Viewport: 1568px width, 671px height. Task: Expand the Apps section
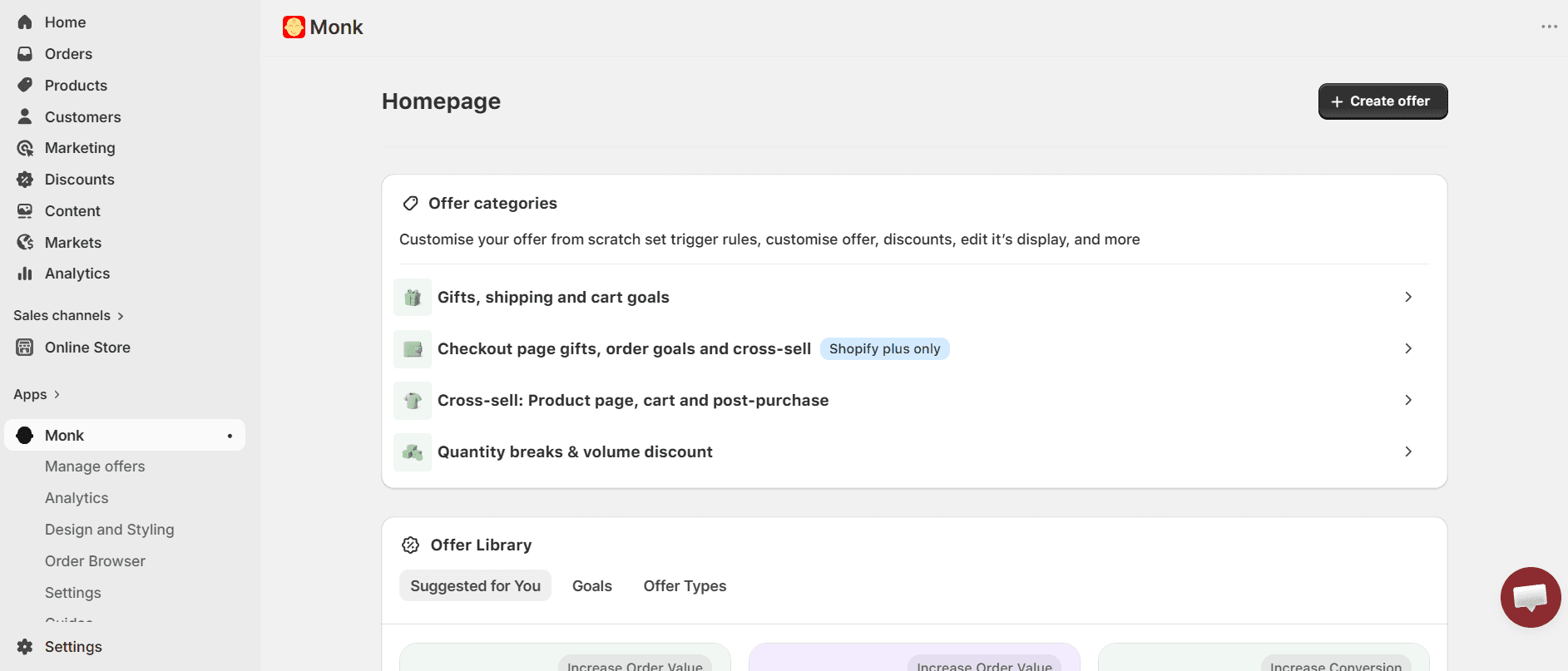click(37, 394)
